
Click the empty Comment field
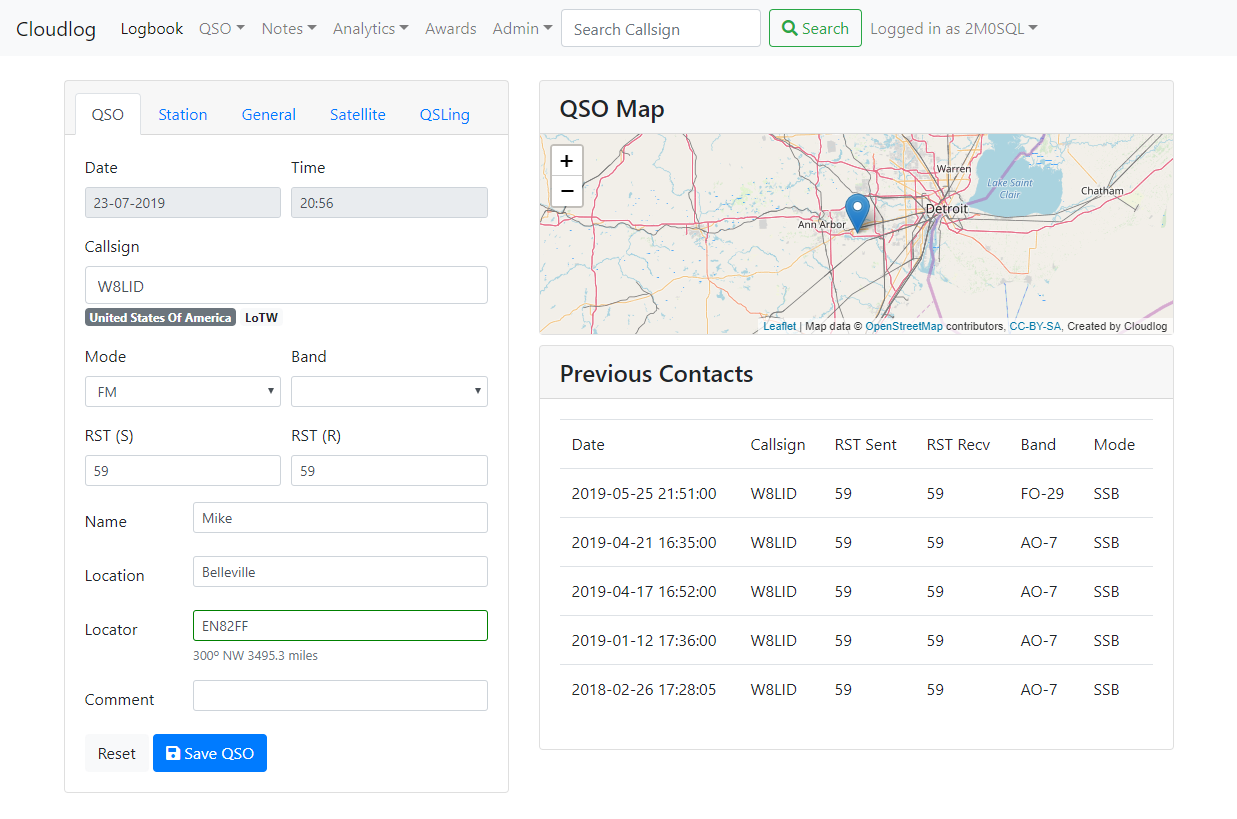pyautogui.click(x=340, y=696)
